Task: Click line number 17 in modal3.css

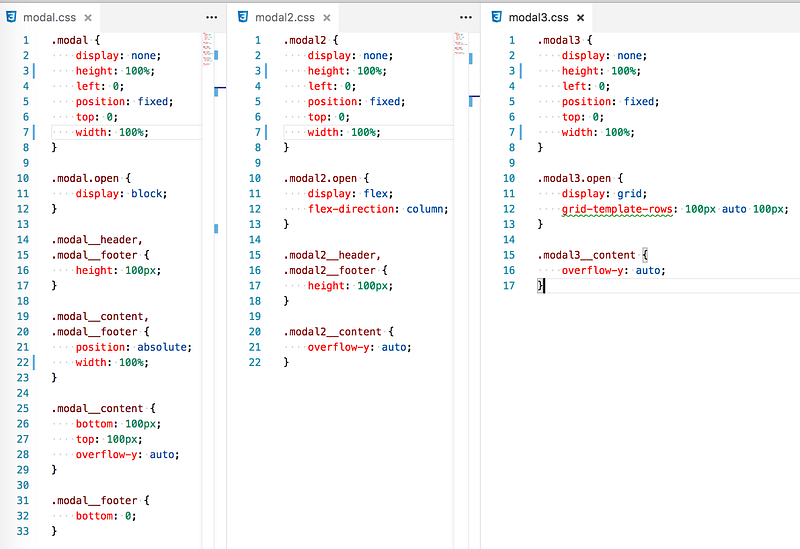Action: tap(509, 286)
